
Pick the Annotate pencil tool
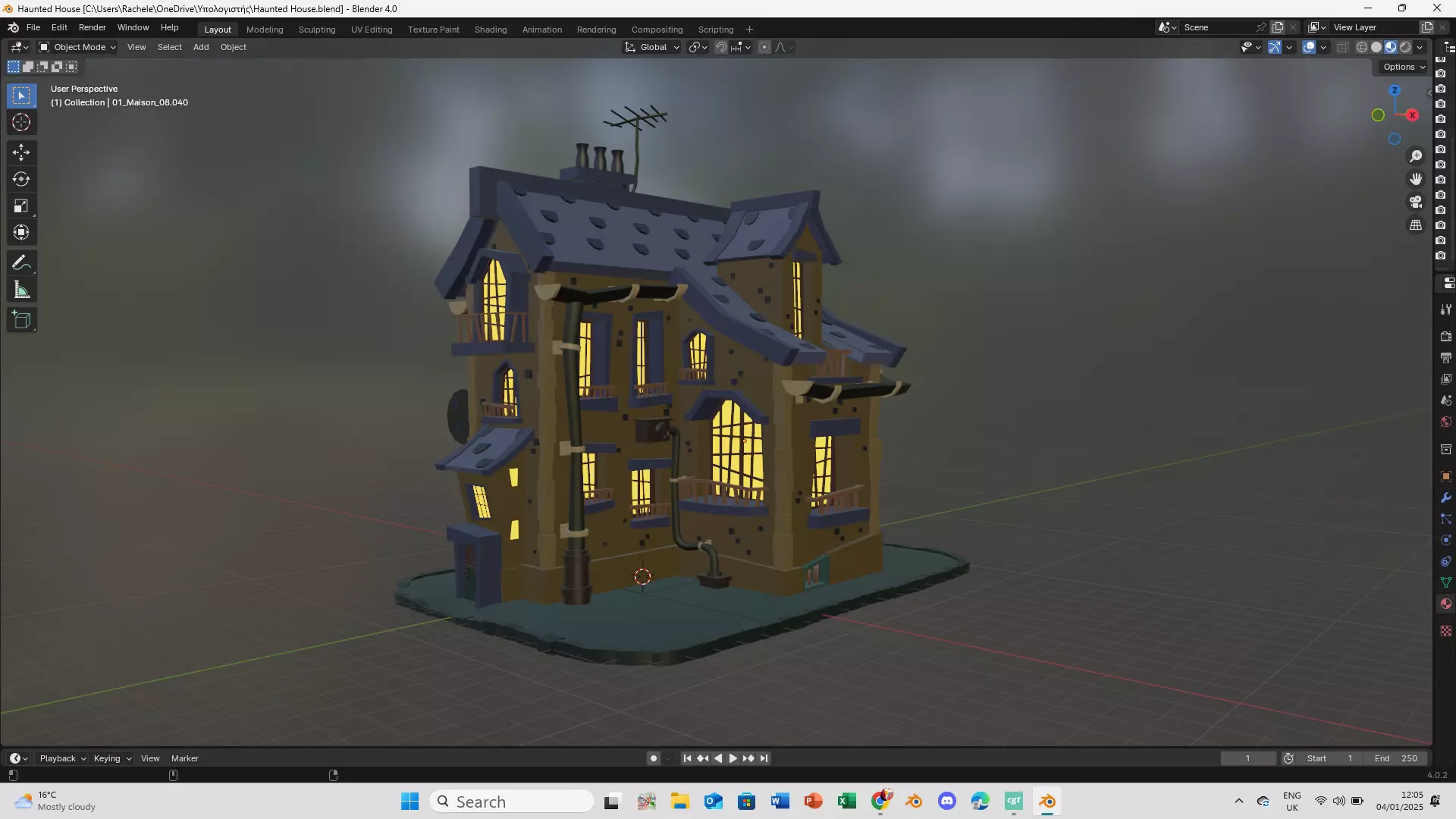tap(21, 263)
